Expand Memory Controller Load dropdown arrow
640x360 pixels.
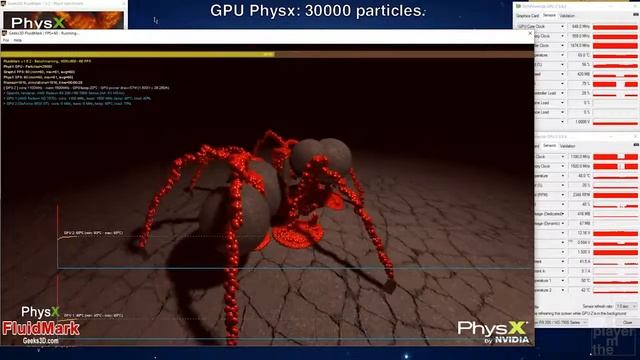pos(562,93)
